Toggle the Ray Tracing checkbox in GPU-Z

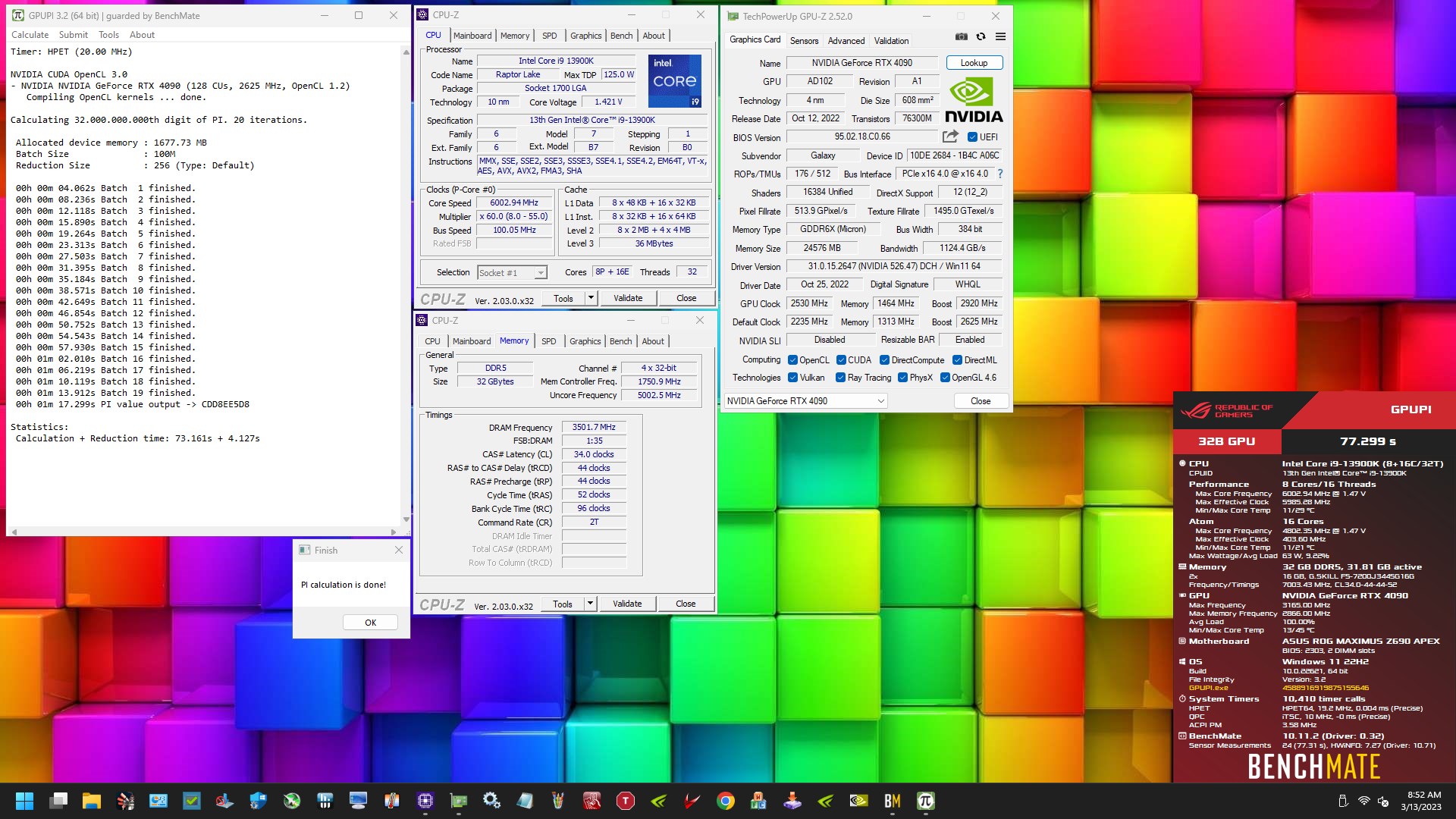[840, 378]
